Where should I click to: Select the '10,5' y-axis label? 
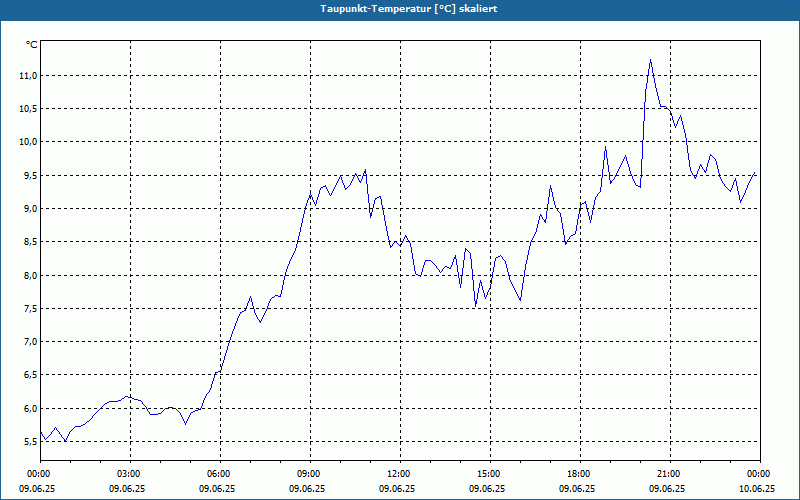pyautogui.click(x=28, y=109)
